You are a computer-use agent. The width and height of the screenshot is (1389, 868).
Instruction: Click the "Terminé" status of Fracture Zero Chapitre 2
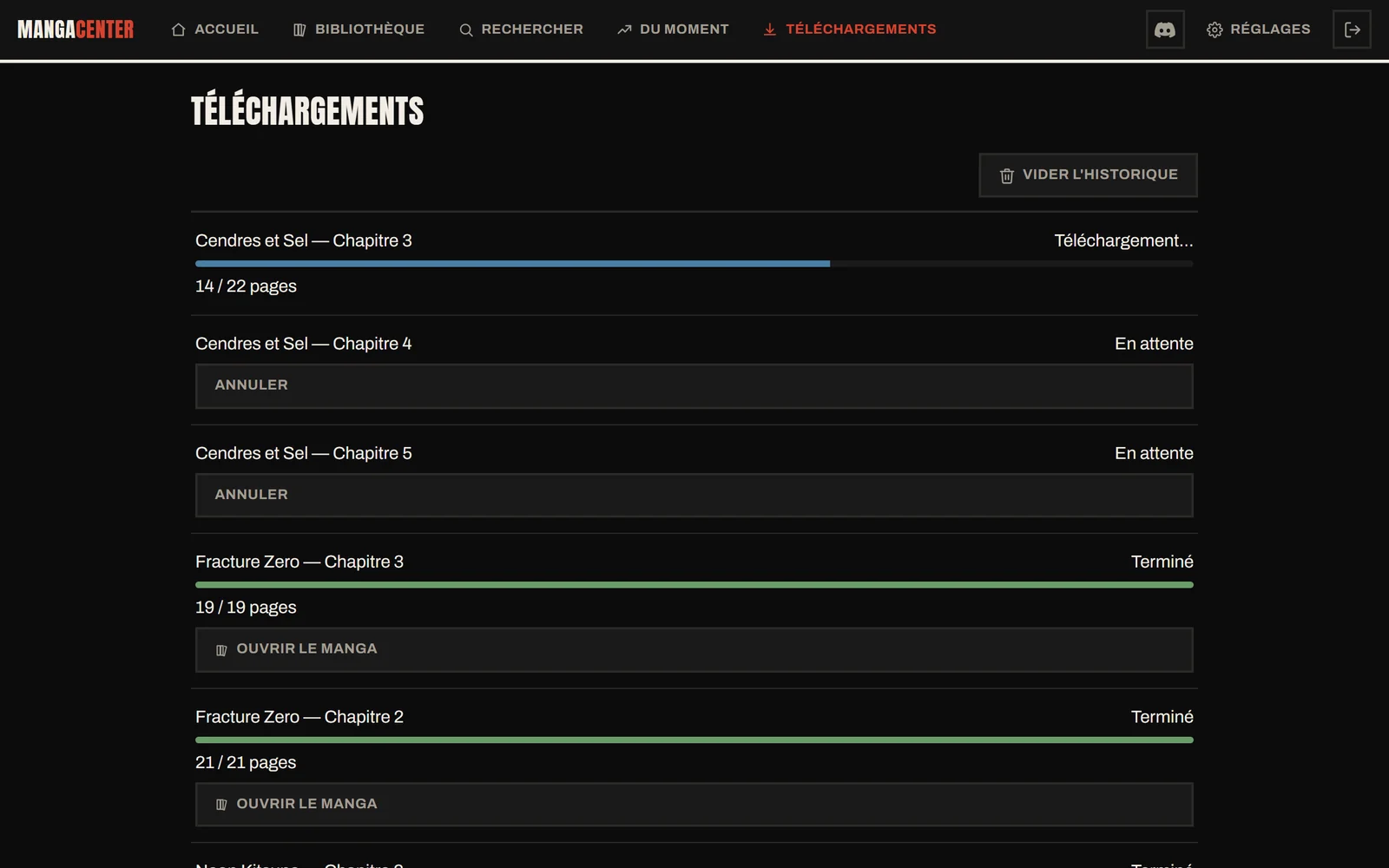click(x=1162, y=717)
